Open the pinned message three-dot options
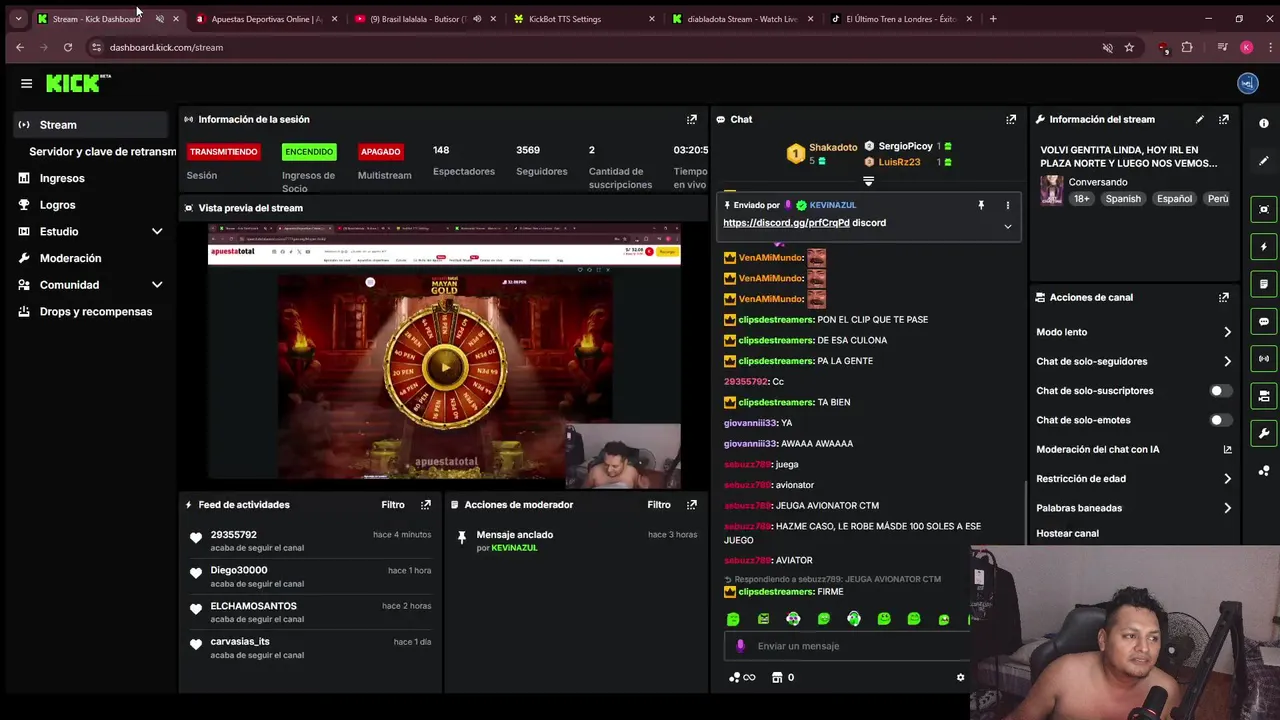Screen dimensions: 1280x720 [x=1007, y=205]
